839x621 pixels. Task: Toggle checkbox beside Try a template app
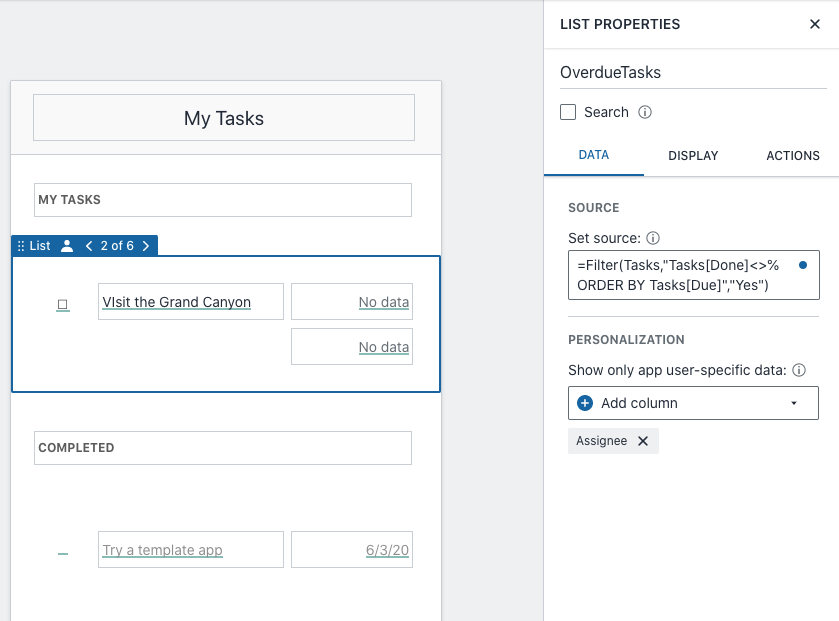point(63,552)
